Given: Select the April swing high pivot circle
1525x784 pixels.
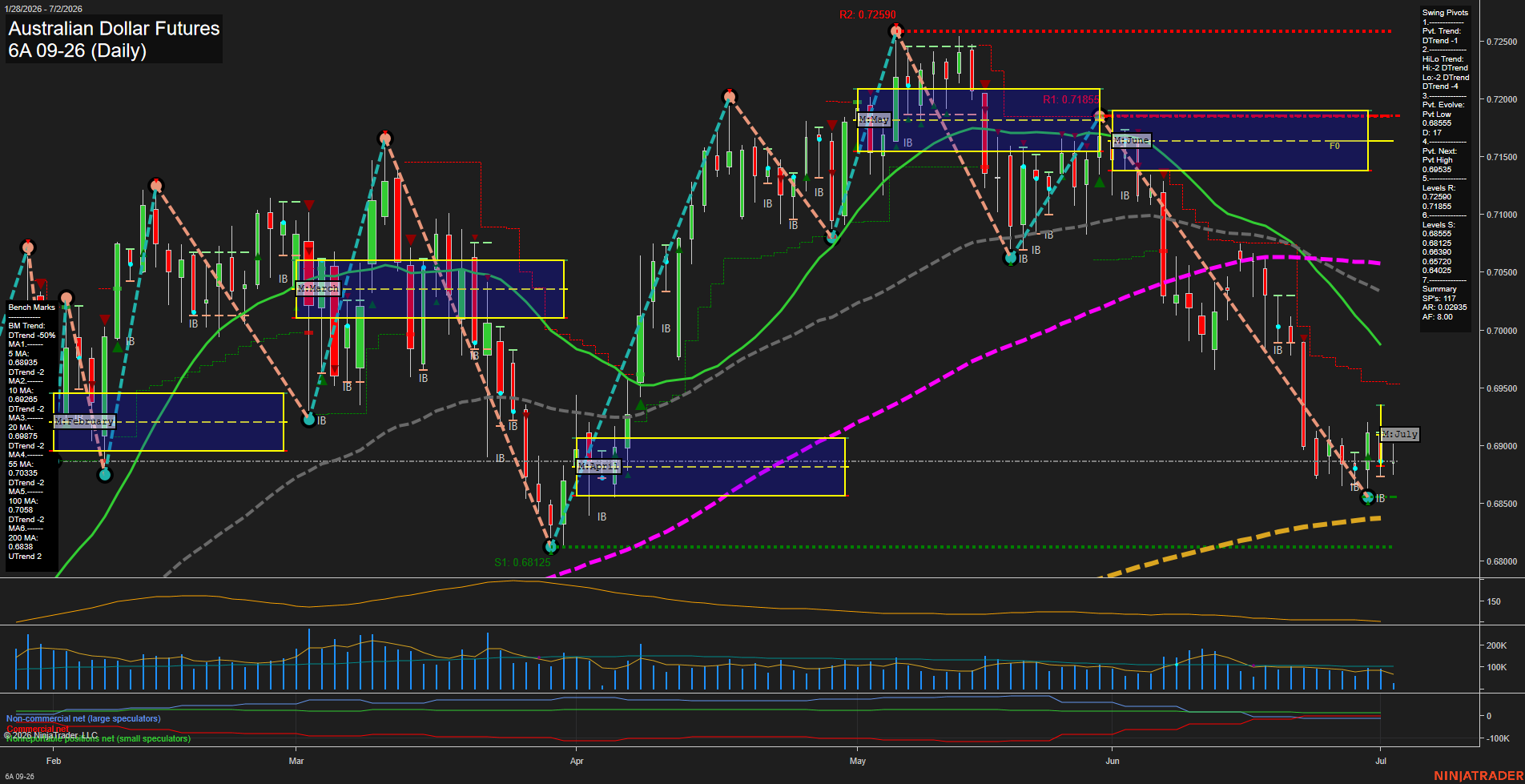Looking at the screenshot, I should pos(729,97).
